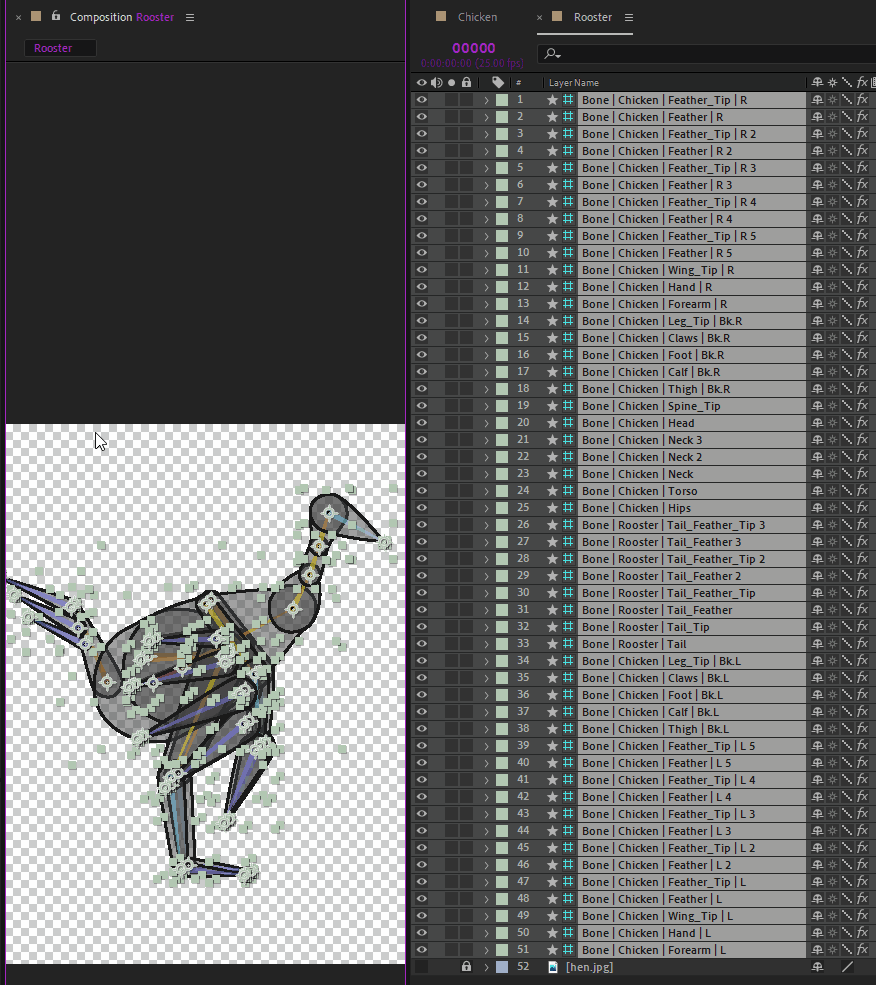Expand layer 1 to reveal its properties
876x985 pixels.
pos(487,99)
